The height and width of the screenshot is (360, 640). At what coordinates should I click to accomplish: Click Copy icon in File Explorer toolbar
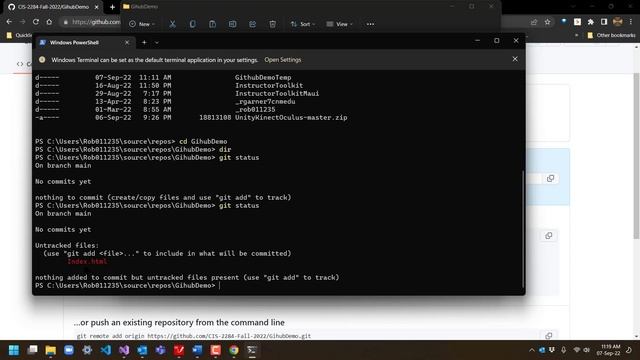192,24
